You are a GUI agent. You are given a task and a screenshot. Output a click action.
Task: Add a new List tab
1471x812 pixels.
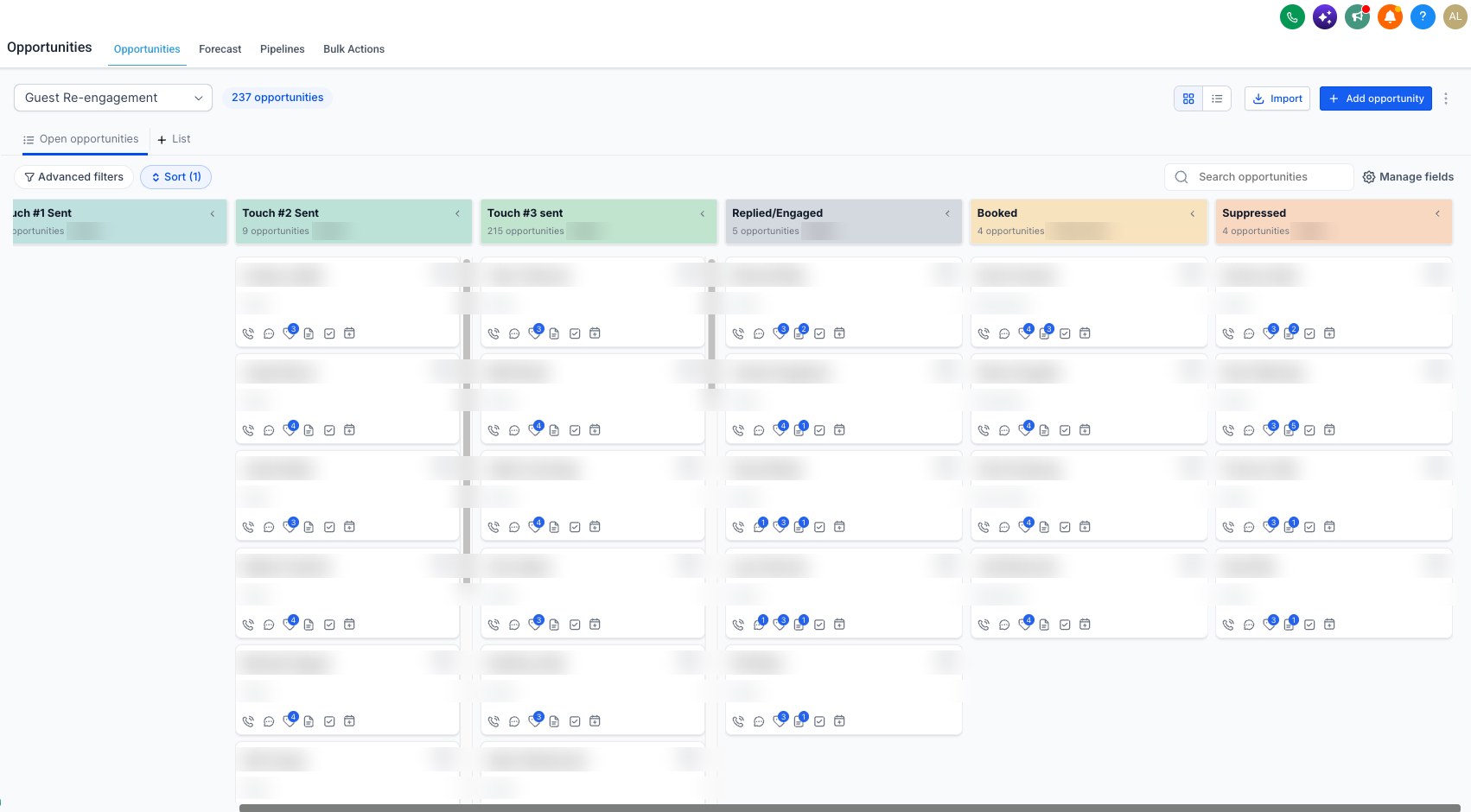click(174, 139)
